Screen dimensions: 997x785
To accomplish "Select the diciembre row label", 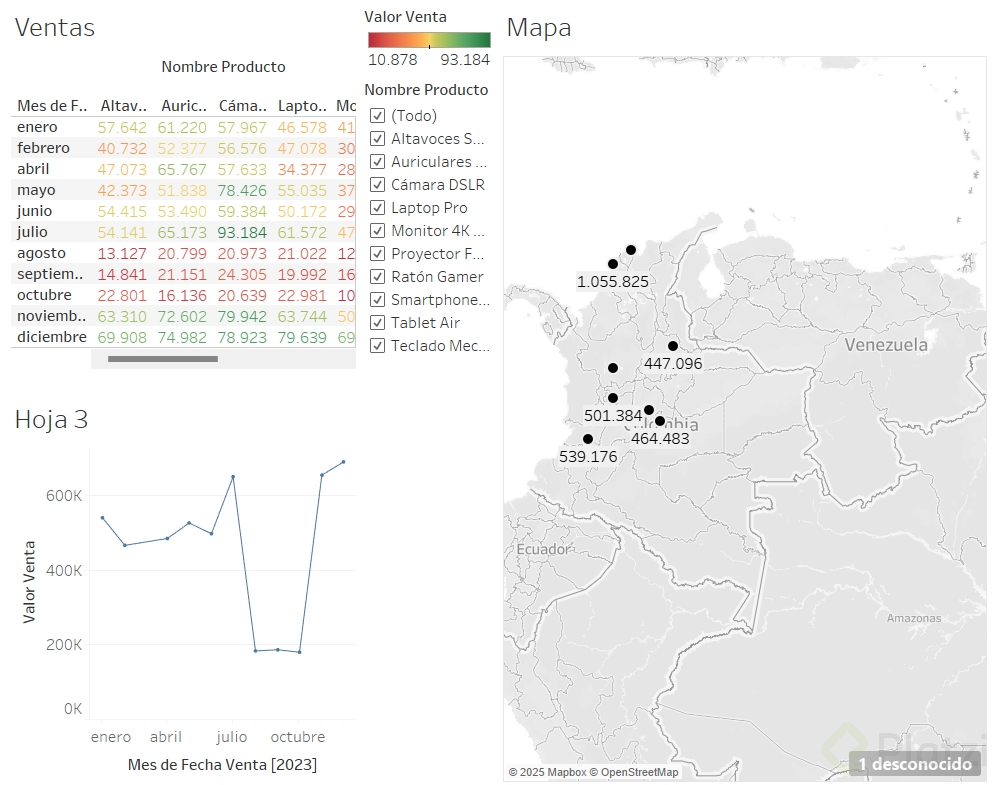I will pyautogui.click(x=52, y=337).
